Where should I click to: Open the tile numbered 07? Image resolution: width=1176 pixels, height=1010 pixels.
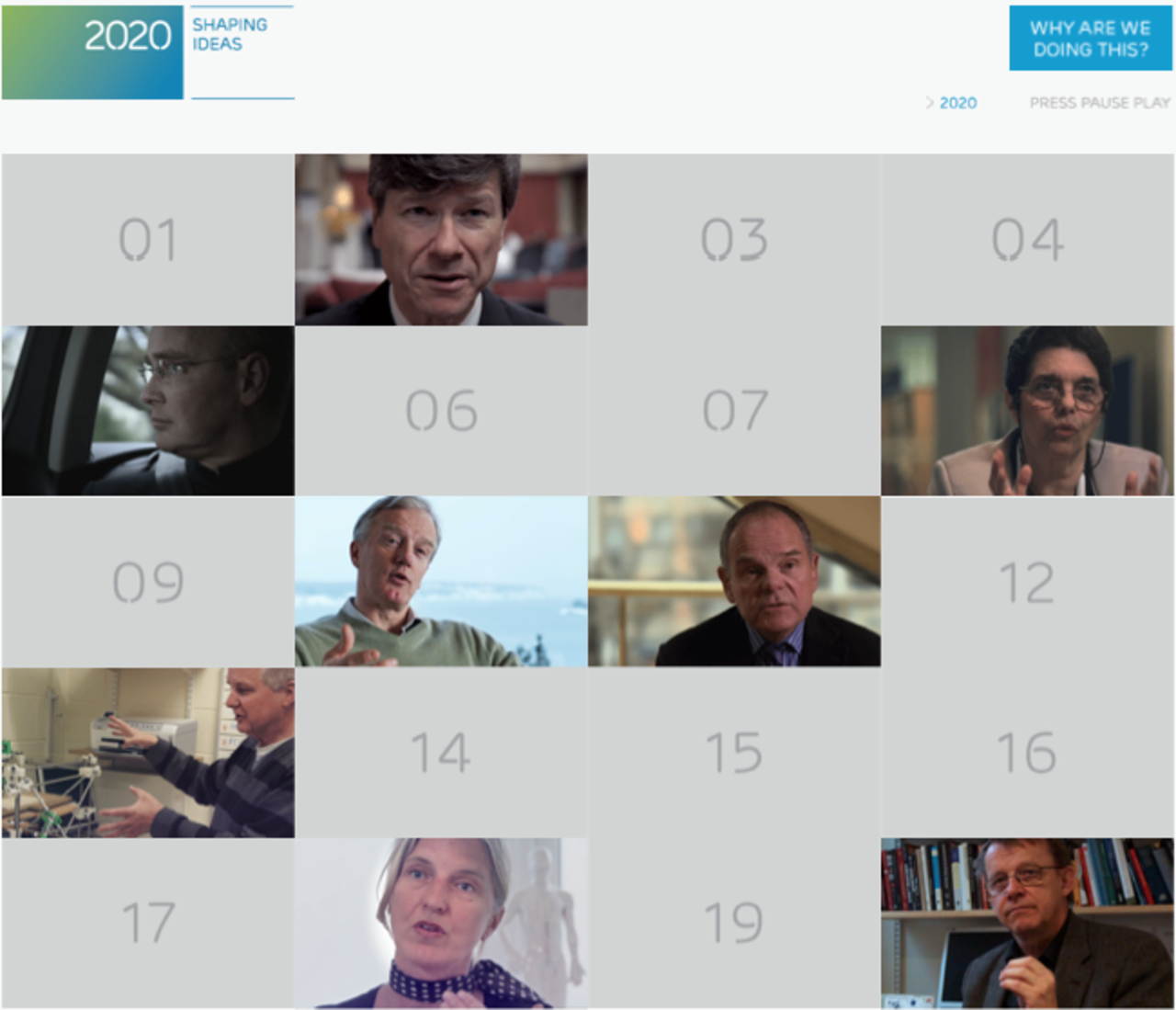734,411
